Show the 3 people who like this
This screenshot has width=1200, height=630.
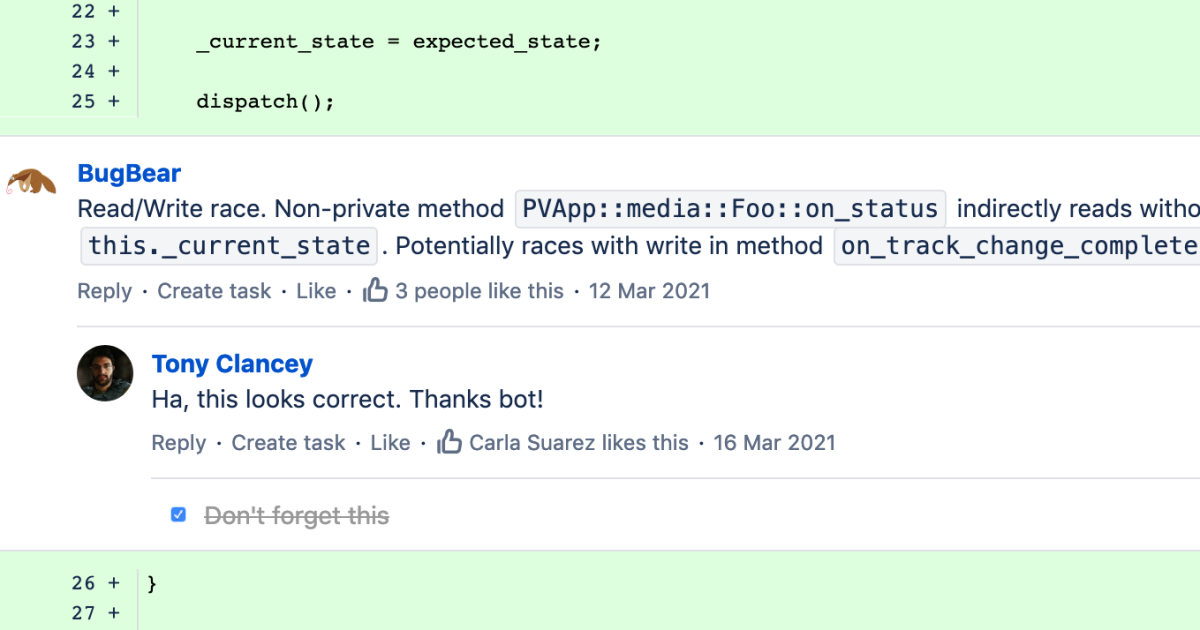click(479, 291)
